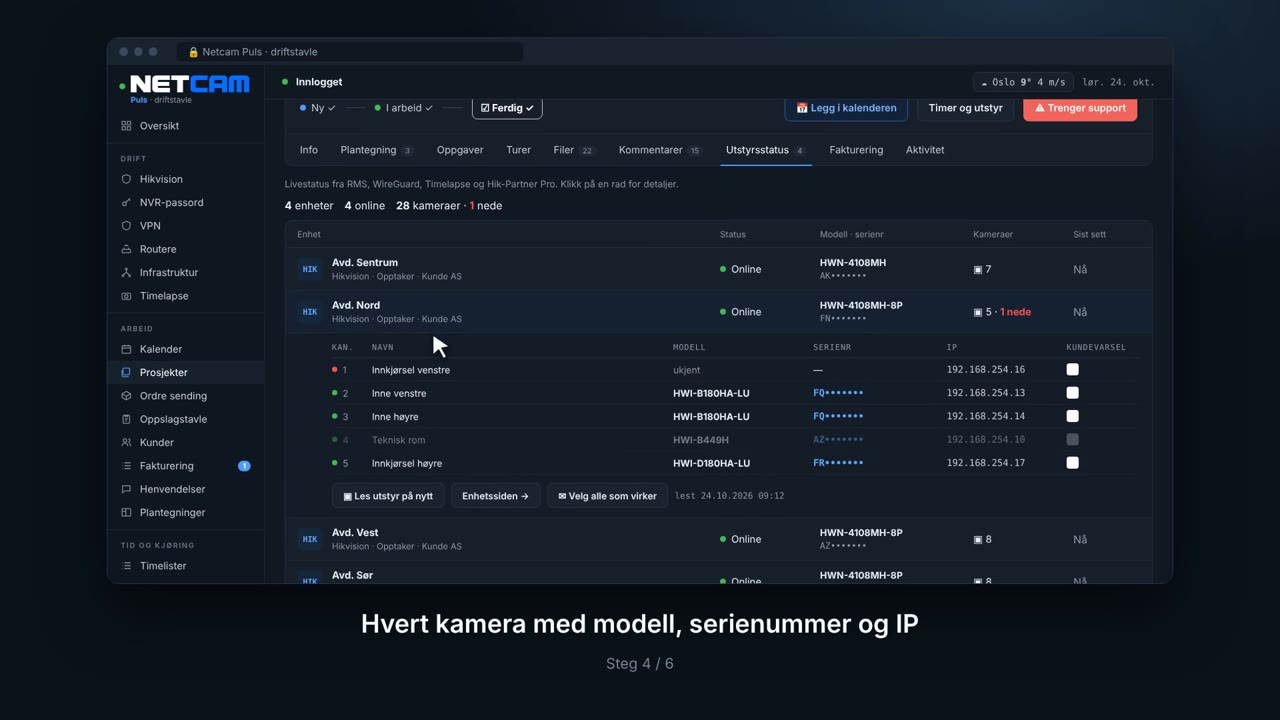Click the Oslo weather widget

(1023, 82)
